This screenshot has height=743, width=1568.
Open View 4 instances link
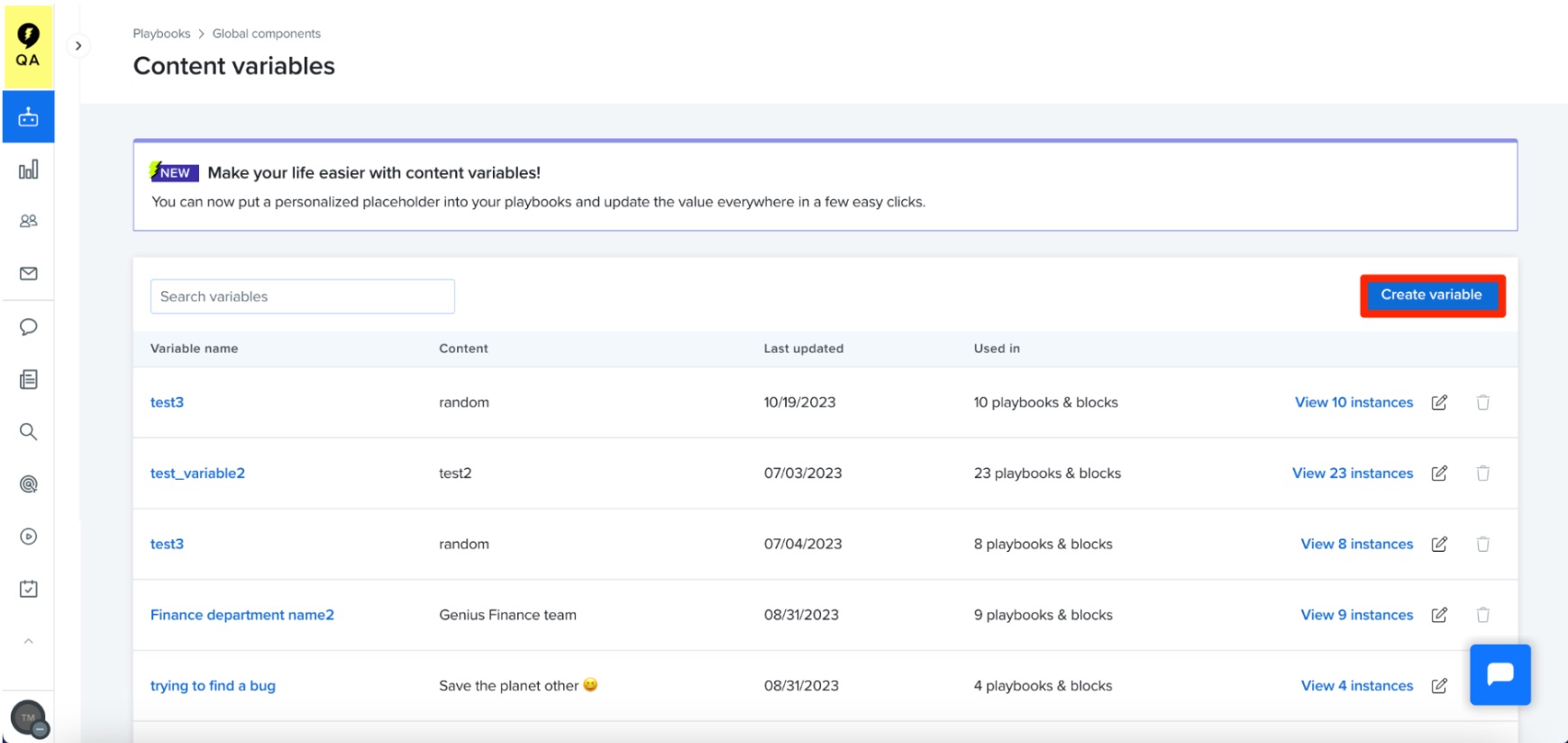click(1357, 685)
